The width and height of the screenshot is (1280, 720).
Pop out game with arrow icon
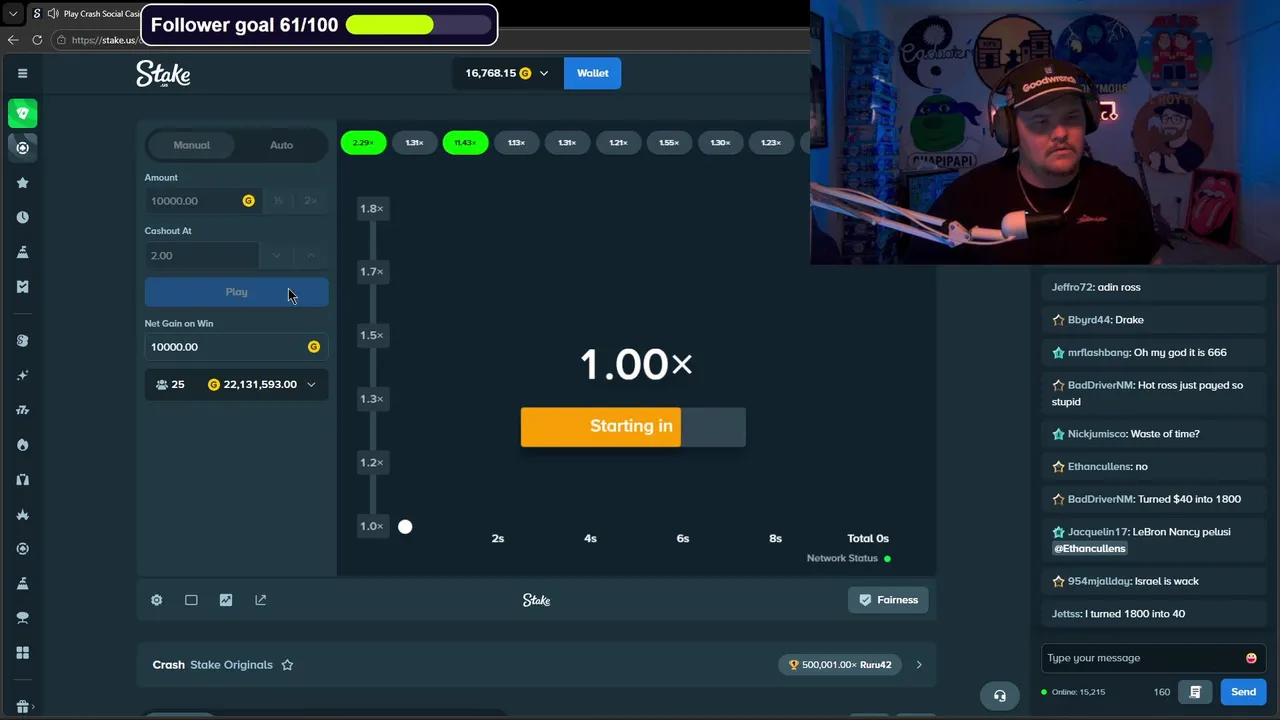point(261,600)
